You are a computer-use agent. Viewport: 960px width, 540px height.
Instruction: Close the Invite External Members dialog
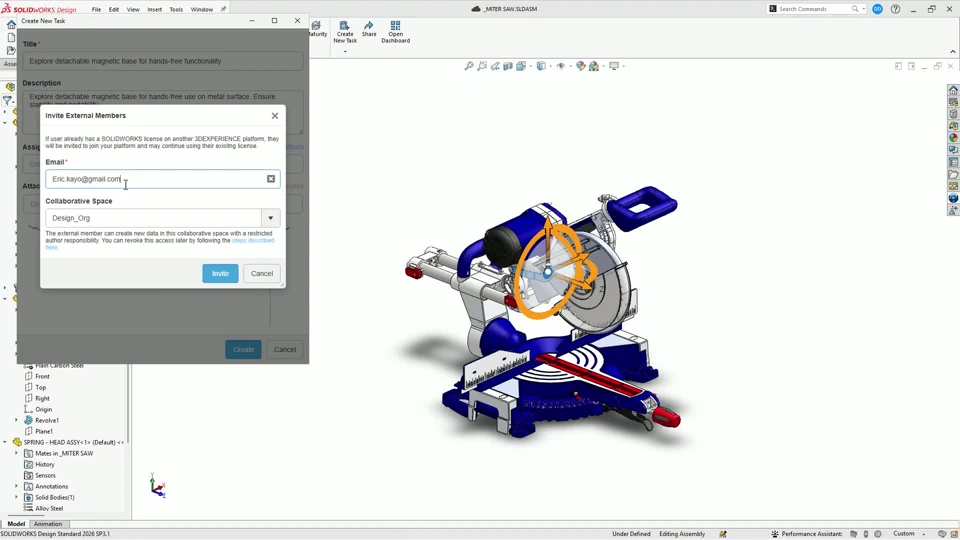pos(275,116)
